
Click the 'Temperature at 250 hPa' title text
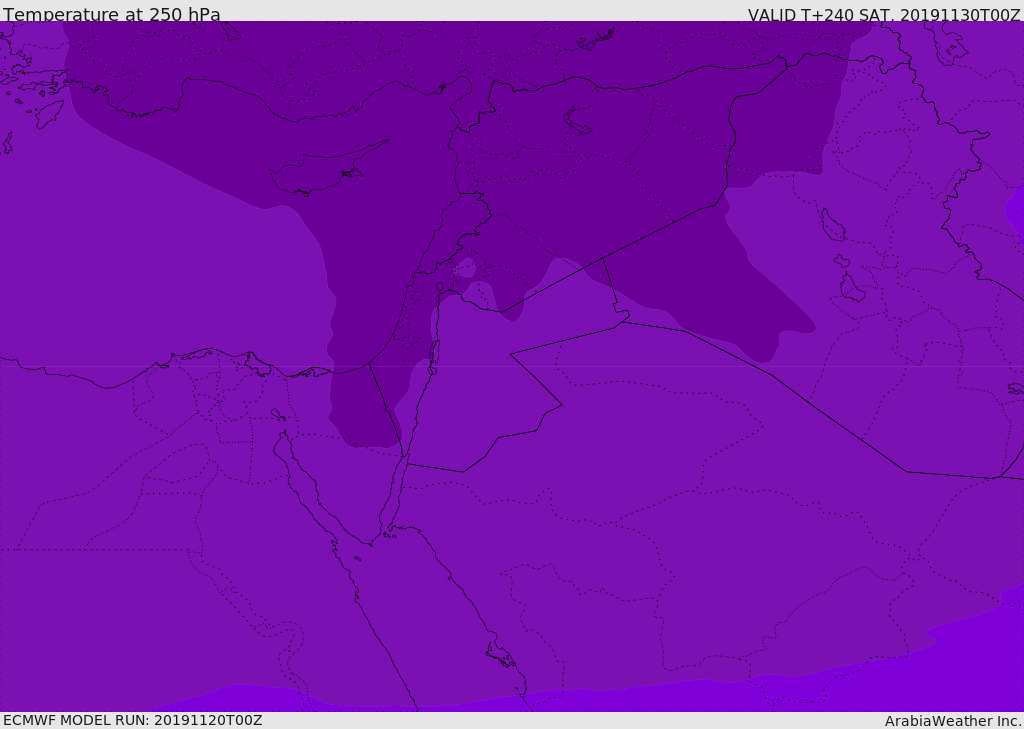click(112, 14)
